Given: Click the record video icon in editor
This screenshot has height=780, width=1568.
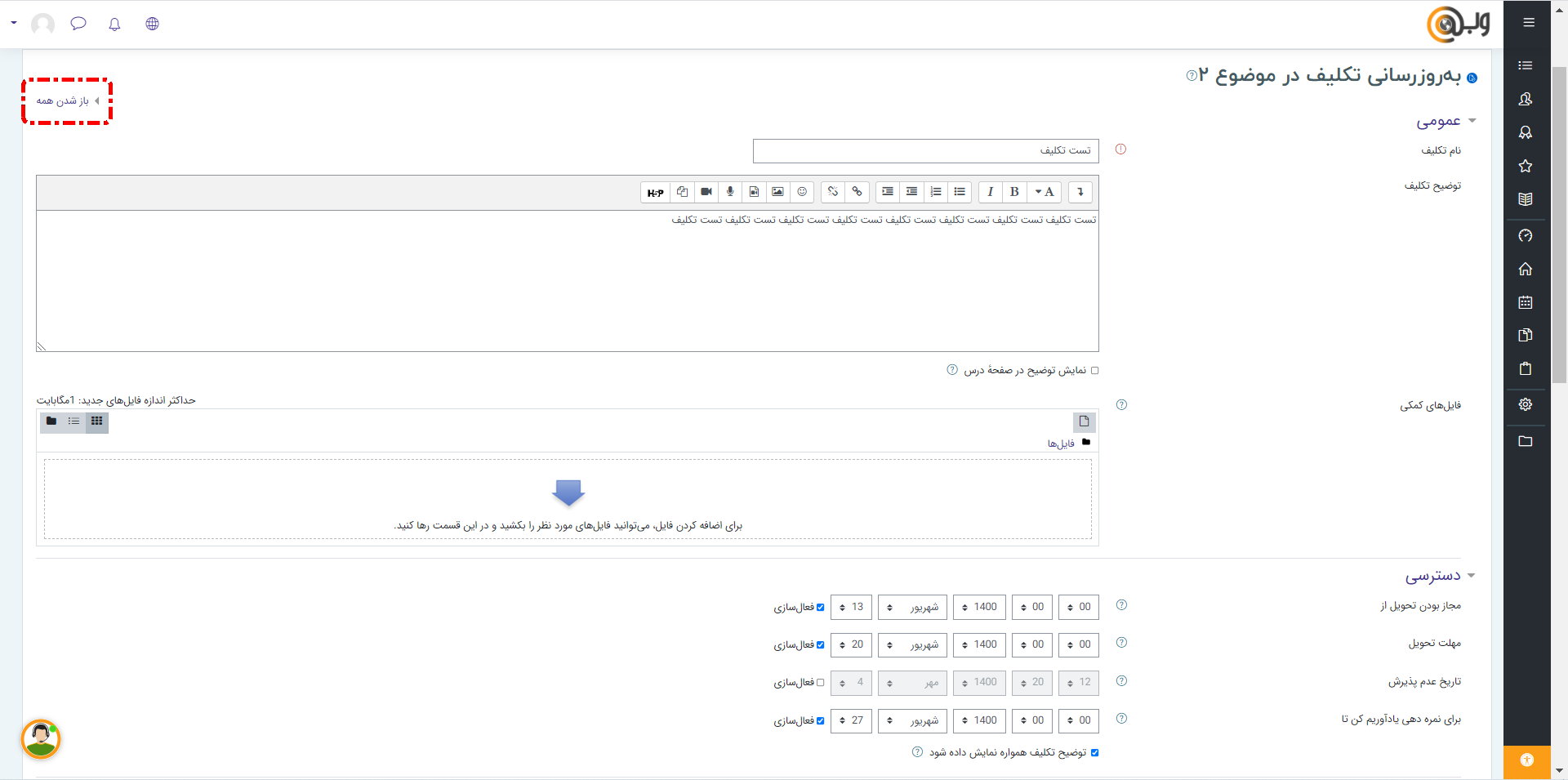Looking at the screenshot, I should point(706,192).
